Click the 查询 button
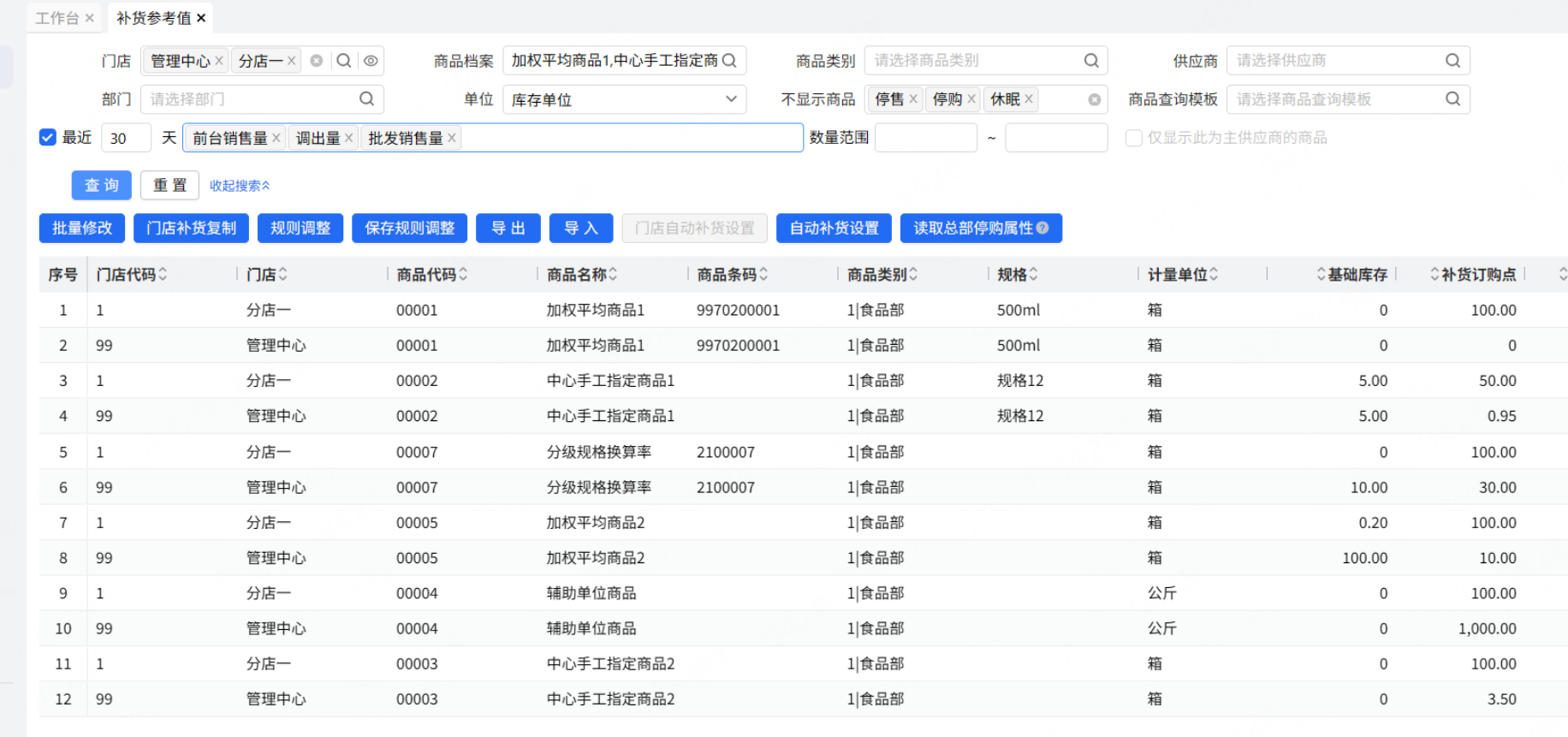The height and width of the screenshot is (737, 1568). pyautogui.click(x=102, y=185)
